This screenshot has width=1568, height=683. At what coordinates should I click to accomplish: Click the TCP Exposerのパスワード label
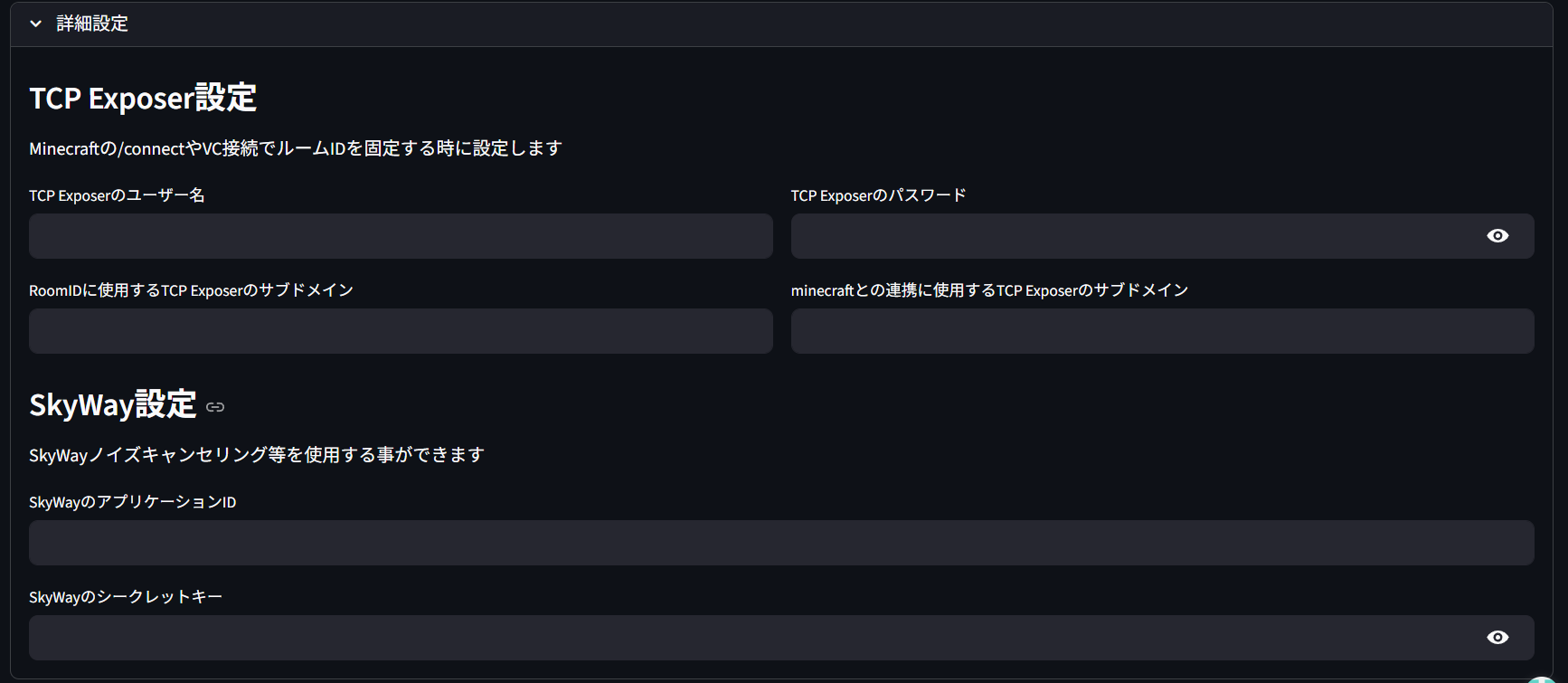878,195
